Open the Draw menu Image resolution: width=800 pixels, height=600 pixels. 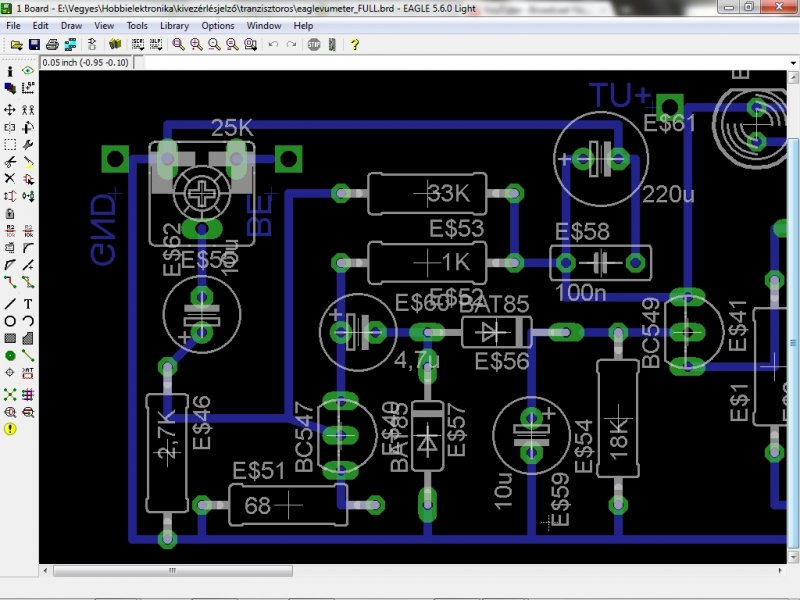coord(71,26)
